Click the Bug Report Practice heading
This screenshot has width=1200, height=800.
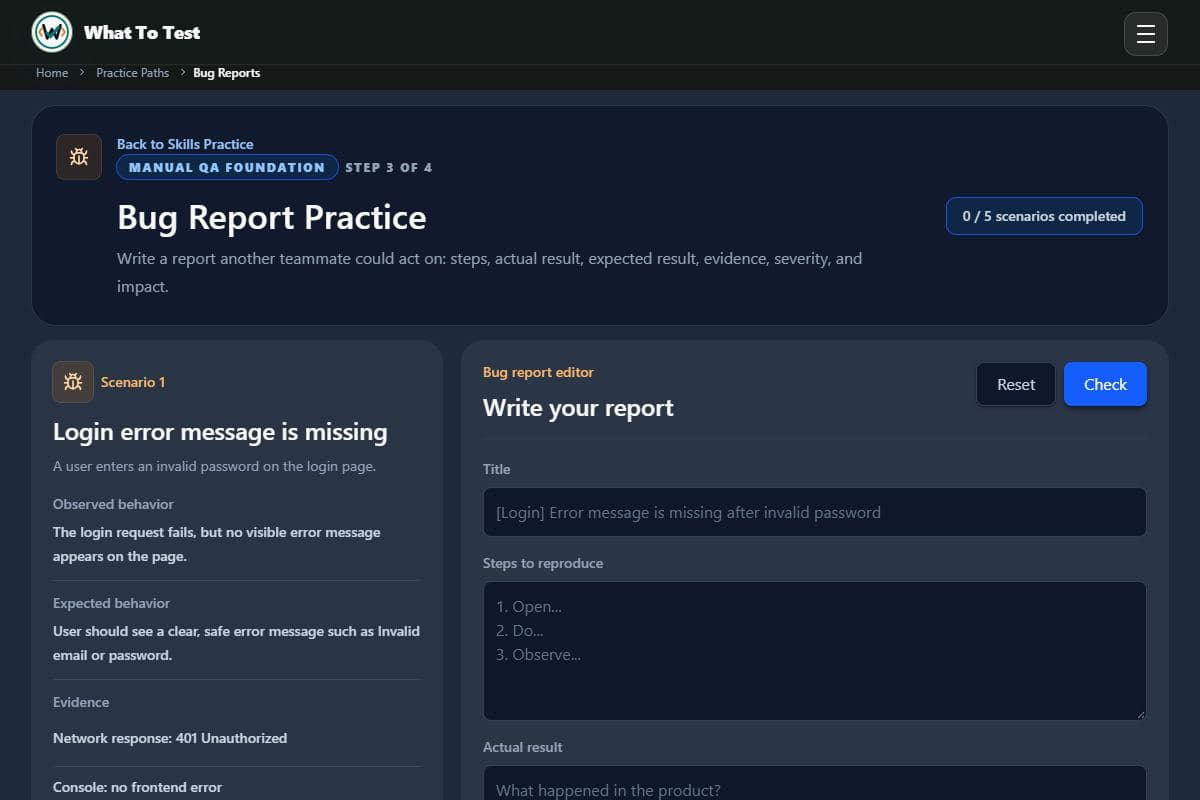pos(272,217)
